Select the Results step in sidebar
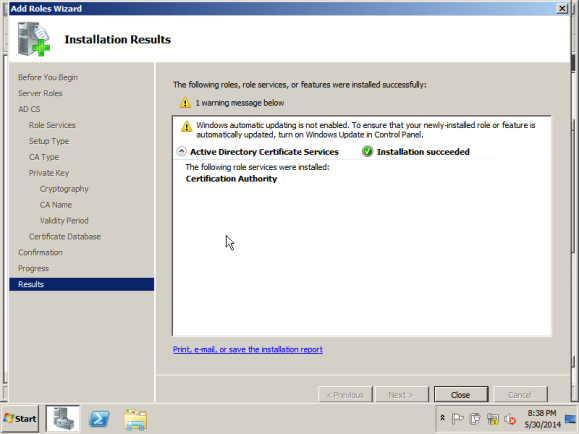Screen dimensions: 579x434 82,284
